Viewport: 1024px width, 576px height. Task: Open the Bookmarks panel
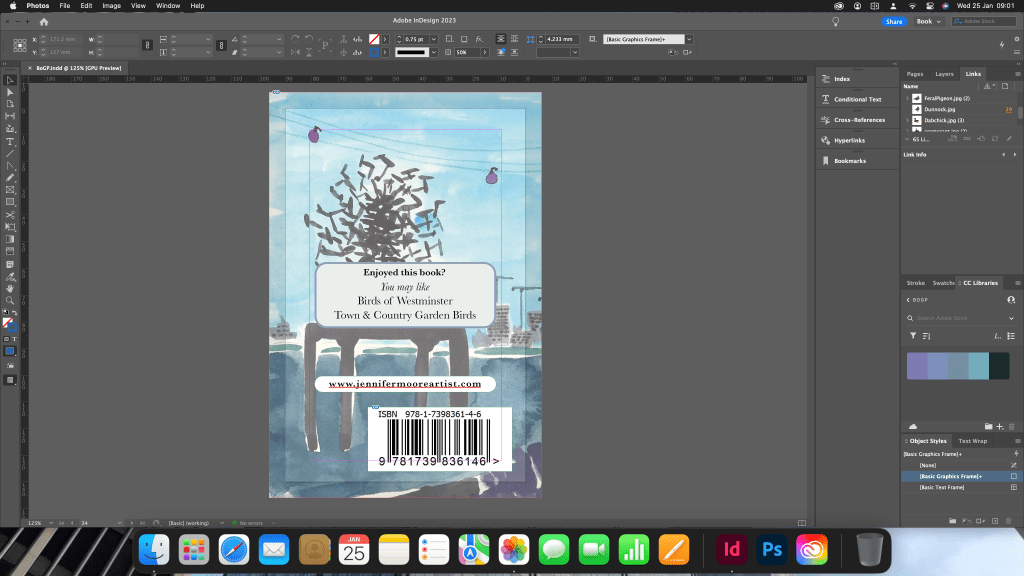(849, 160)
